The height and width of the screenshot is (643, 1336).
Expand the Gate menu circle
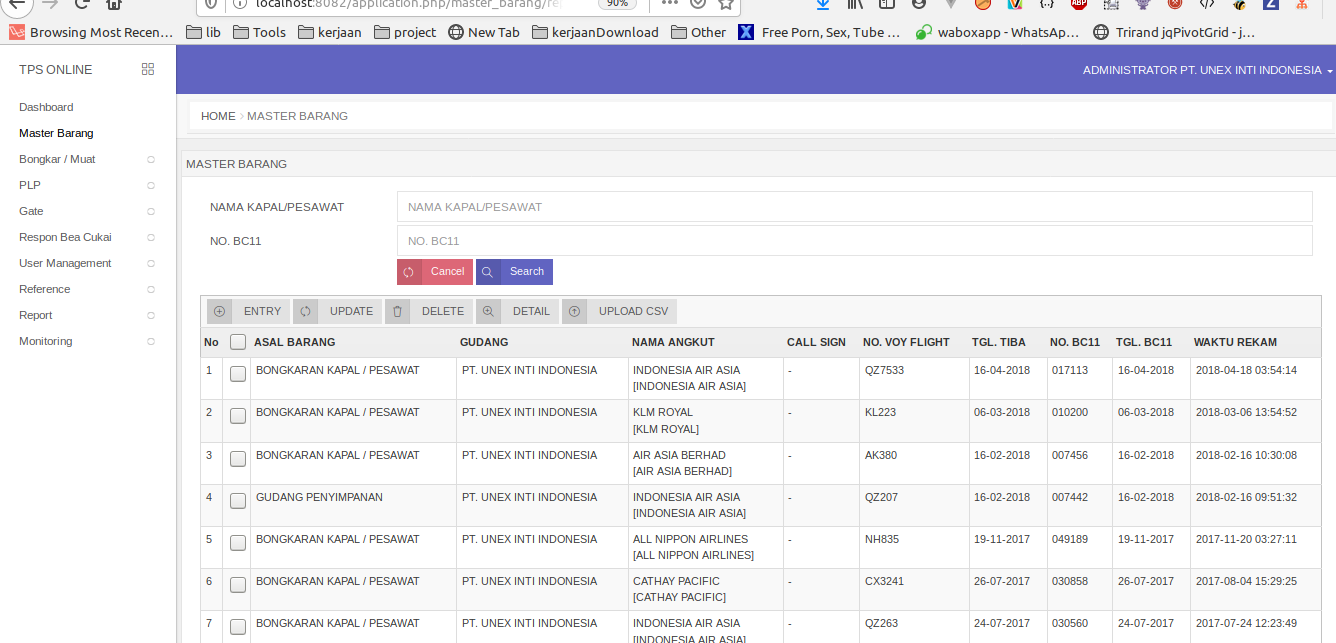click(x=151, y=211)
